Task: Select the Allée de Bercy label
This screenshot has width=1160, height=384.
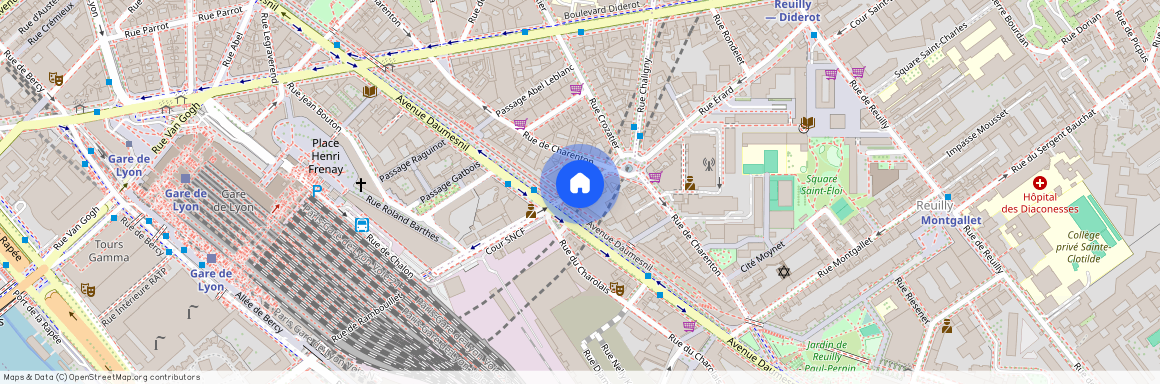Action: click(x=258, y=311)
